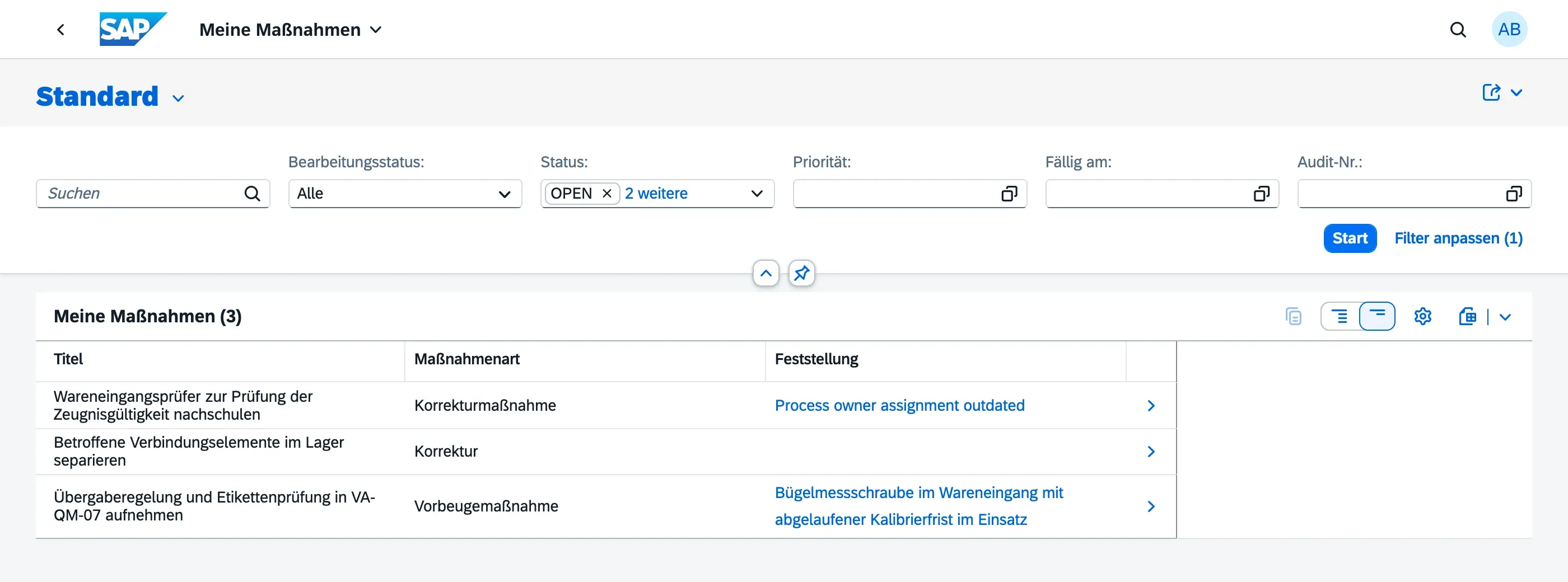Open value help for Priorität
The image size is (1568, 582).
click(x=1009, y=194)
